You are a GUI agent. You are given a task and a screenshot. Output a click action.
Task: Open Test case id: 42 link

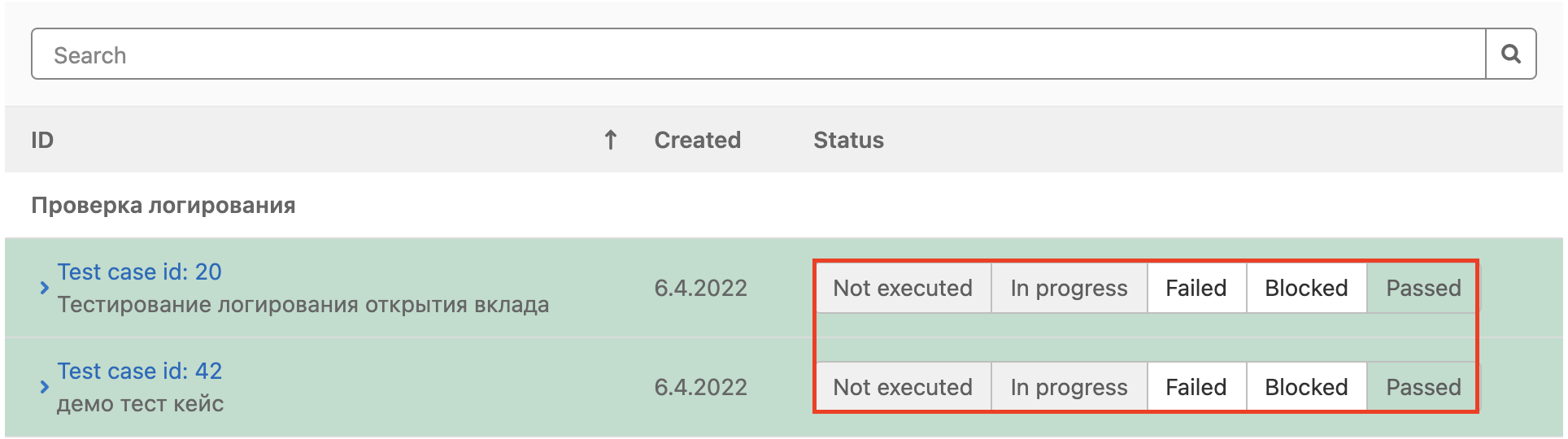139,372
